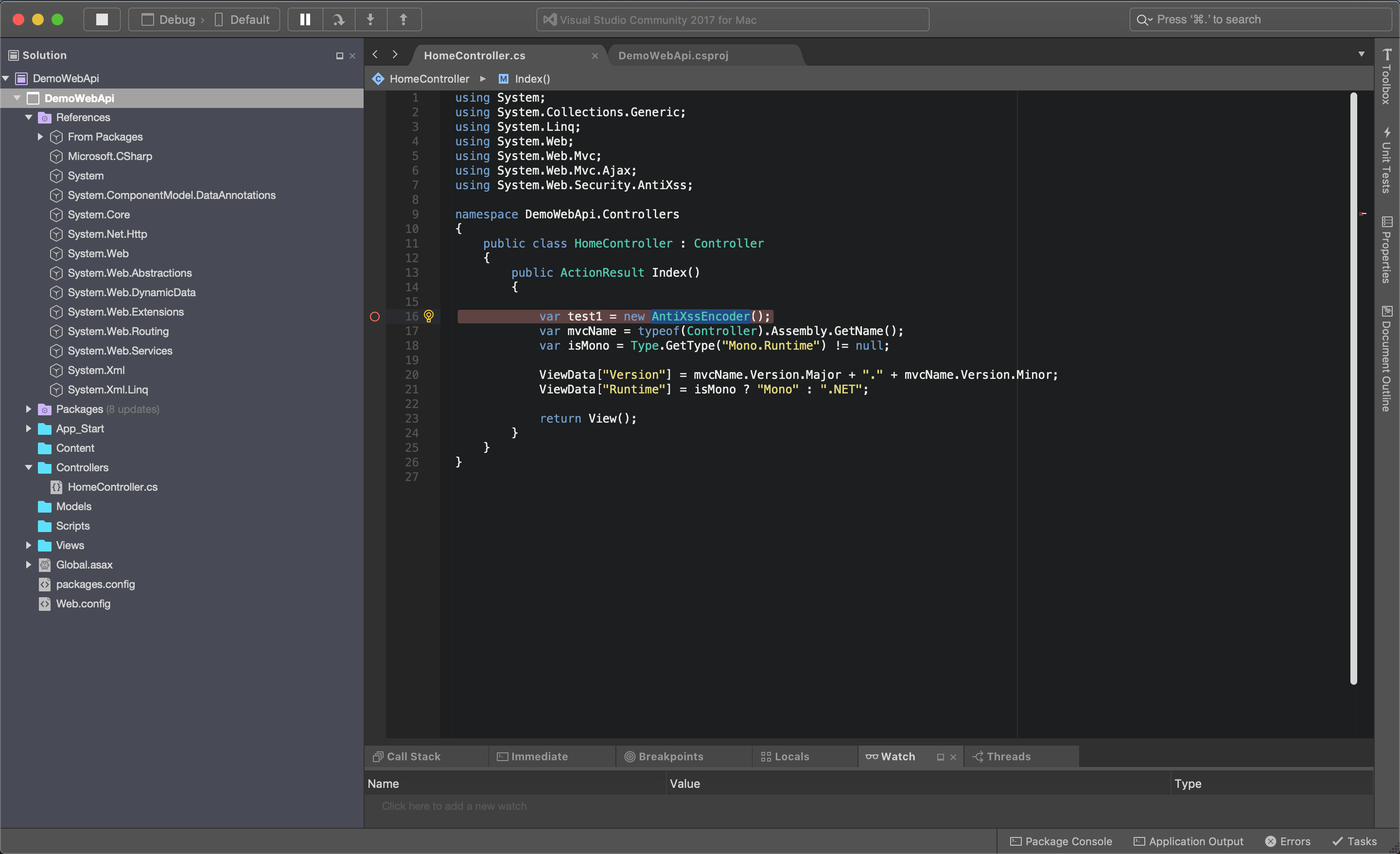Toggle auto-hide on the Watch pad
Viewport: 1400px width, 854px height.
940,757
